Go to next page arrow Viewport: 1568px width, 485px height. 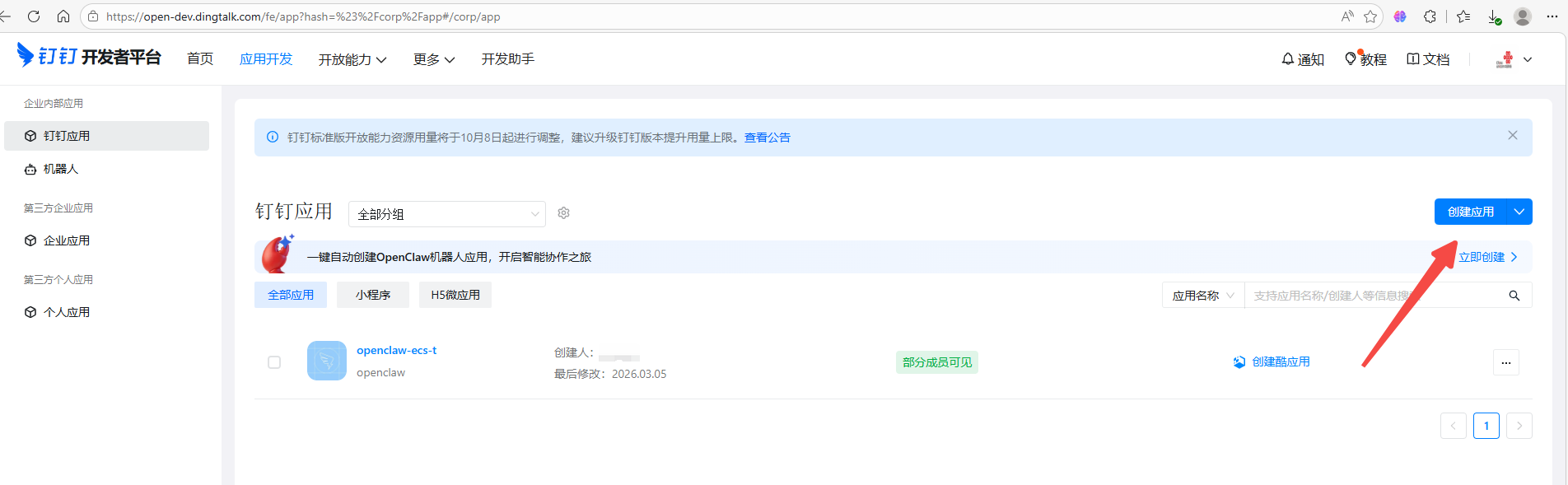(x=1519, y=426)
